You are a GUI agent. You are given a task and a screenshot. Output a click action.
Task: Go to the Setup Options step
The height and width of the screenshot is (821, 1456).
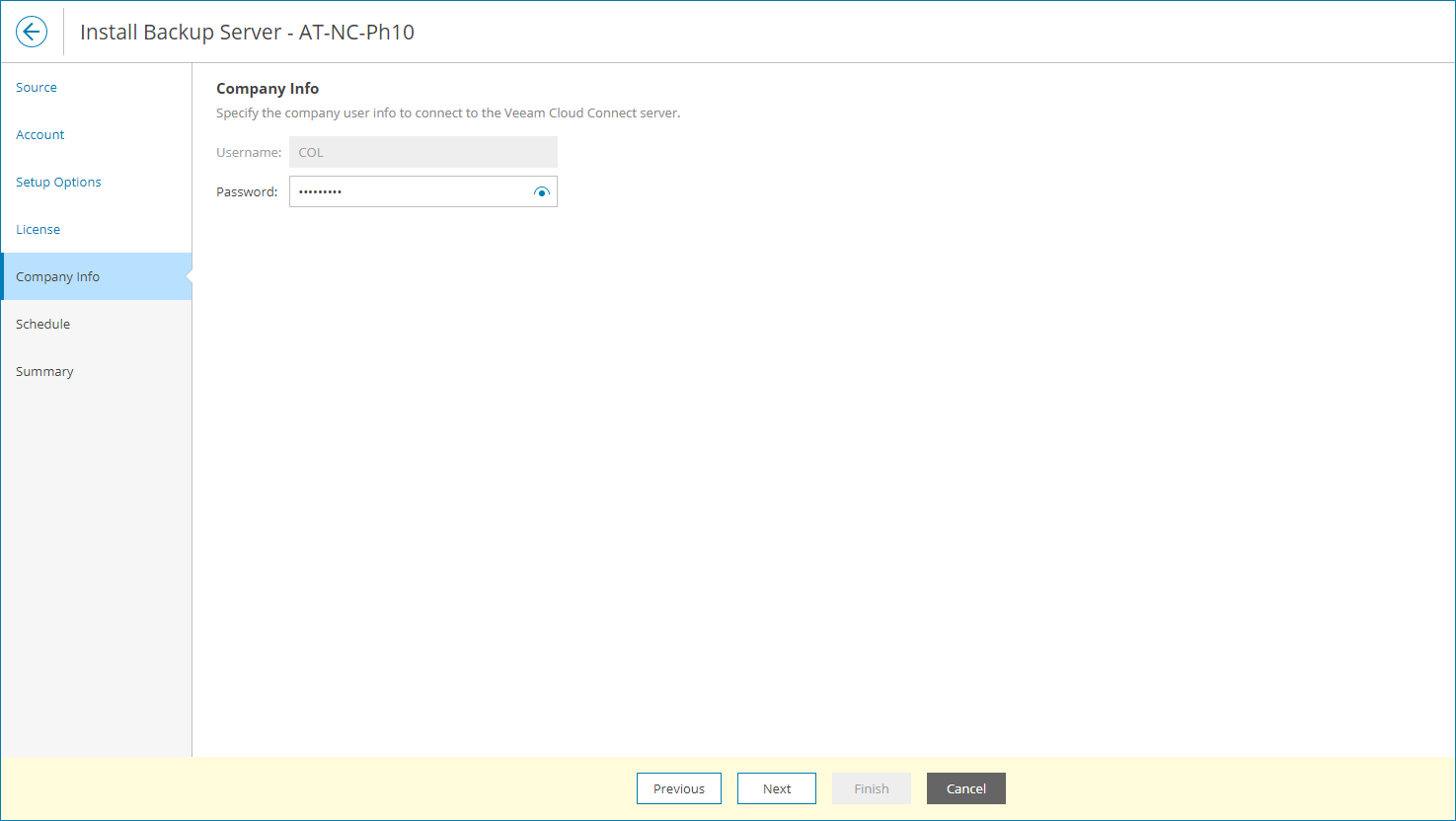coord(58,182)
